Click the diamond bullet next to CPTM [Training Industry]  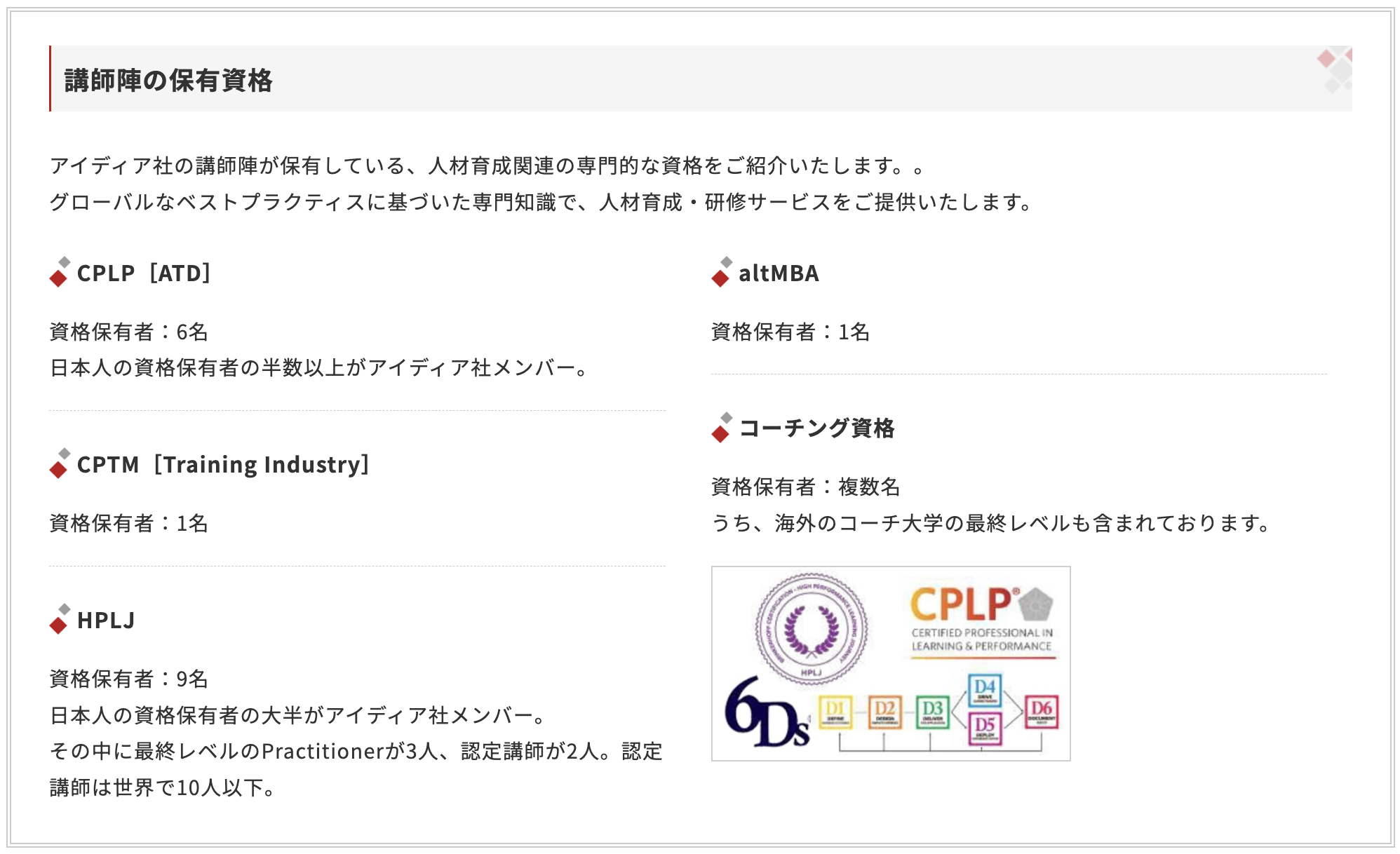[60, 463]
